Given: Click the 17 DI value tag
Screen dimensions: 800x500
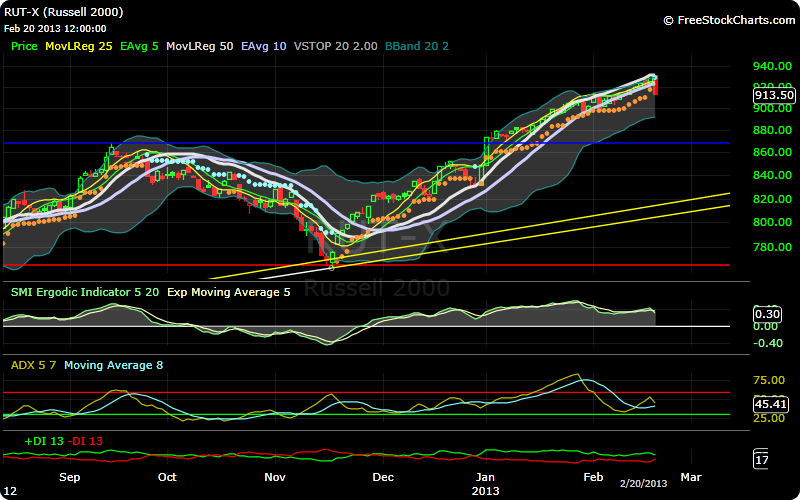Looking at the screenshot, I should pyautogui.click(x=761, y=460).
